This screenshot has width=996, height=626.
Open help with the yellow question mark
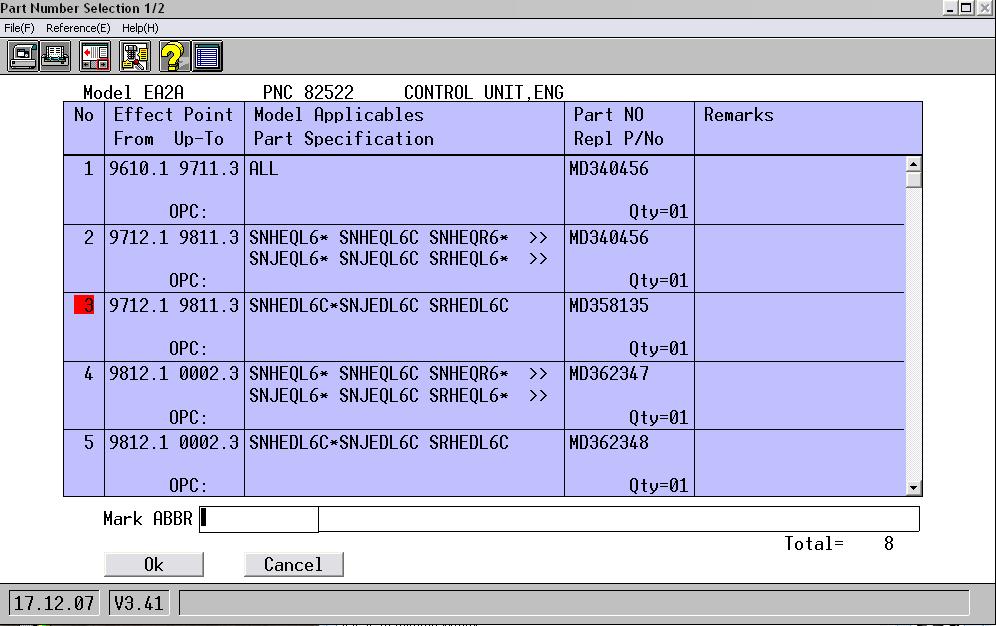(172, 56)
